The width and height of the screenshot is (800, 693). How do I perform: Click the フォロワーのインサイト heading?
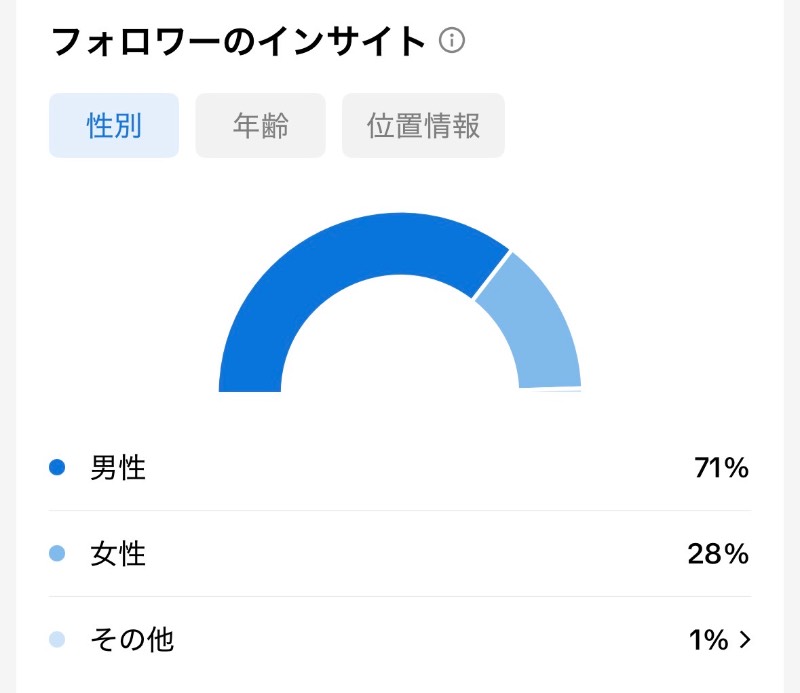238,41
